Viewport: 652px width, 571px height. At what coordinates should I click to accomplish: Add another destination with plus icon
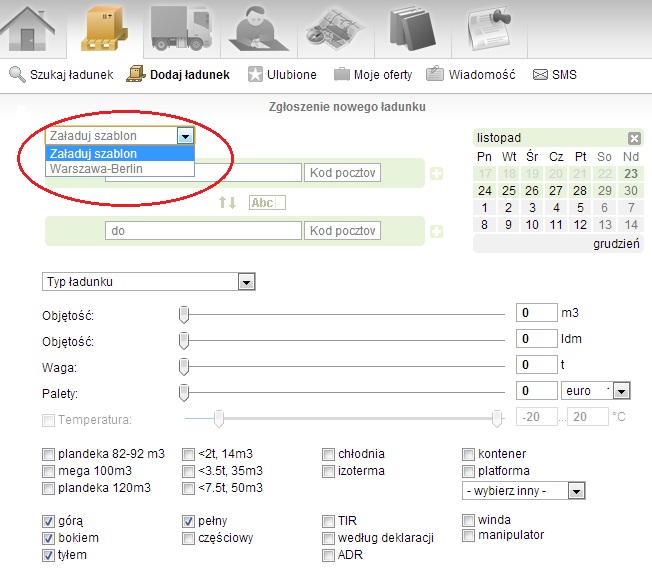coord(437,231)
